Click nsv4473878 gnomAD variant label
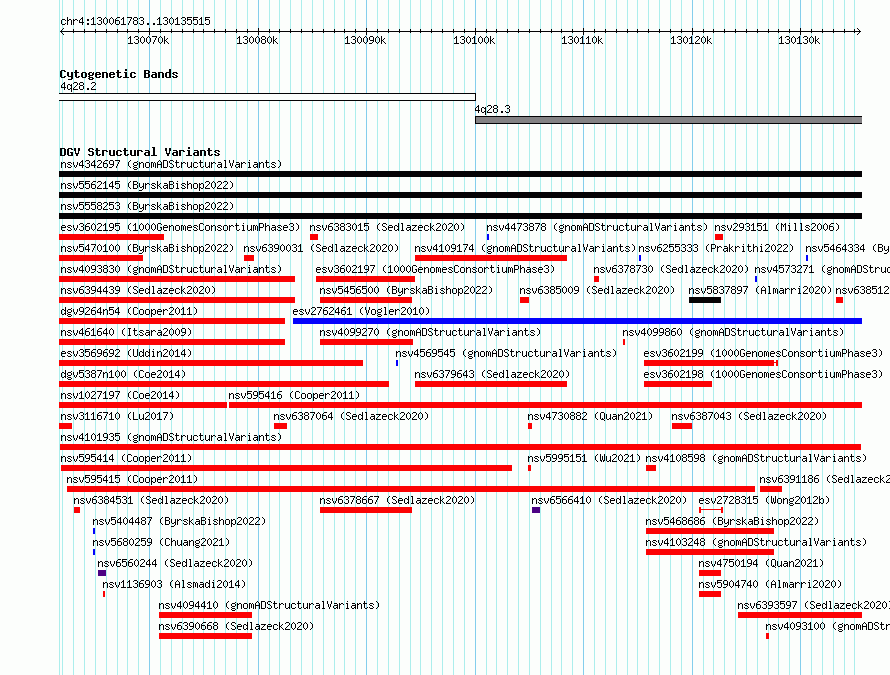The image size is (890, 675). pyautogui.click(x=597, y=228)
